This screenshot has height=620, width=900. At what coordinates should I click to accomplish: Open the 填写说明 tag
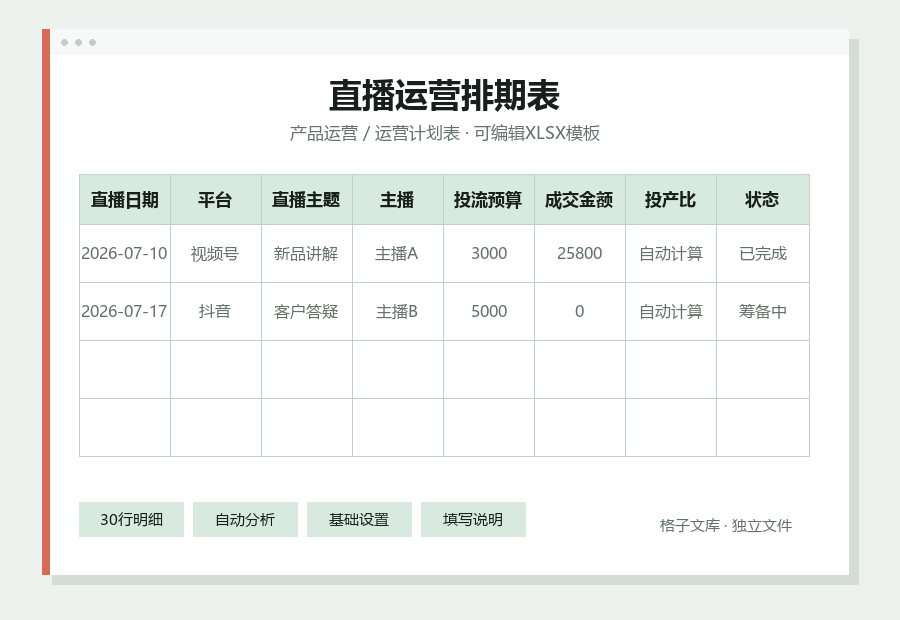pos(473,520)
